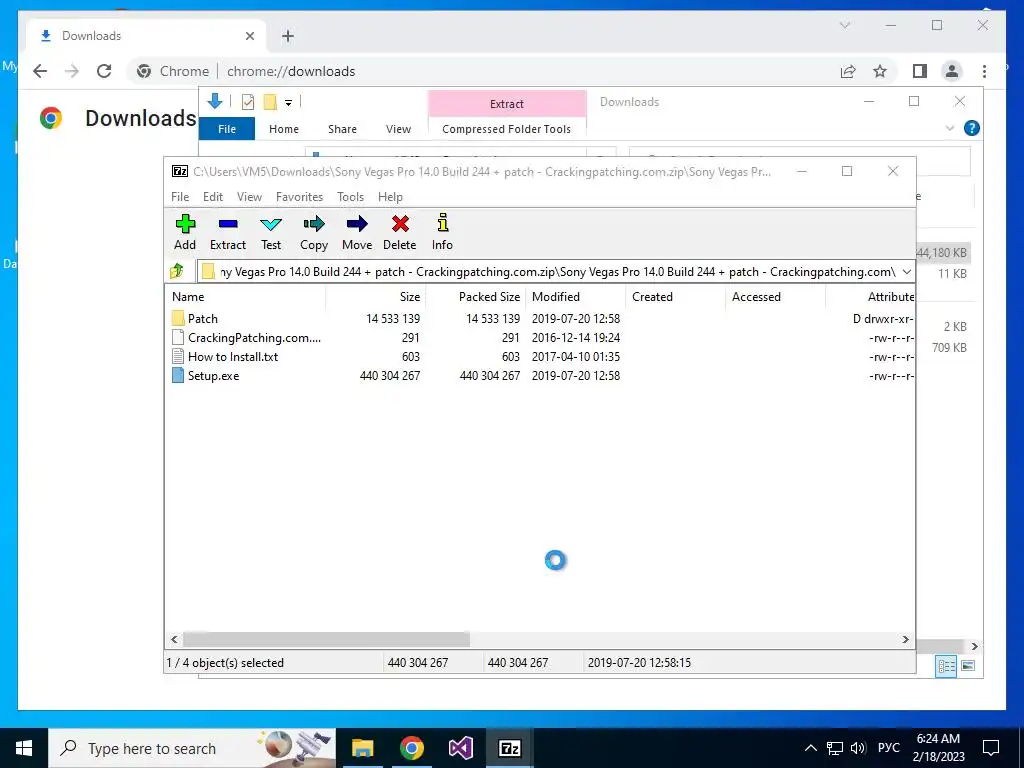Sort by the Accessed column header
Image resolution: width=1024 pixels, height=768 pixels.
point(775,296)
